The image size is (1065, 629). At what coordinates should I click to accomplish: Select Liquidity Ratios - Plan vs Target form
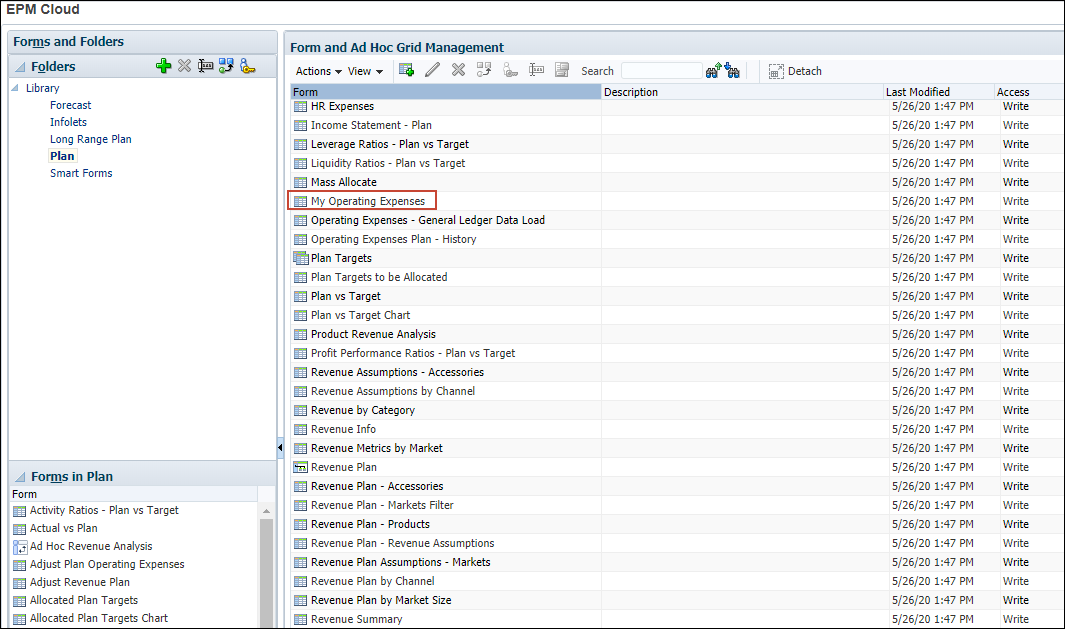coord(388,163)
